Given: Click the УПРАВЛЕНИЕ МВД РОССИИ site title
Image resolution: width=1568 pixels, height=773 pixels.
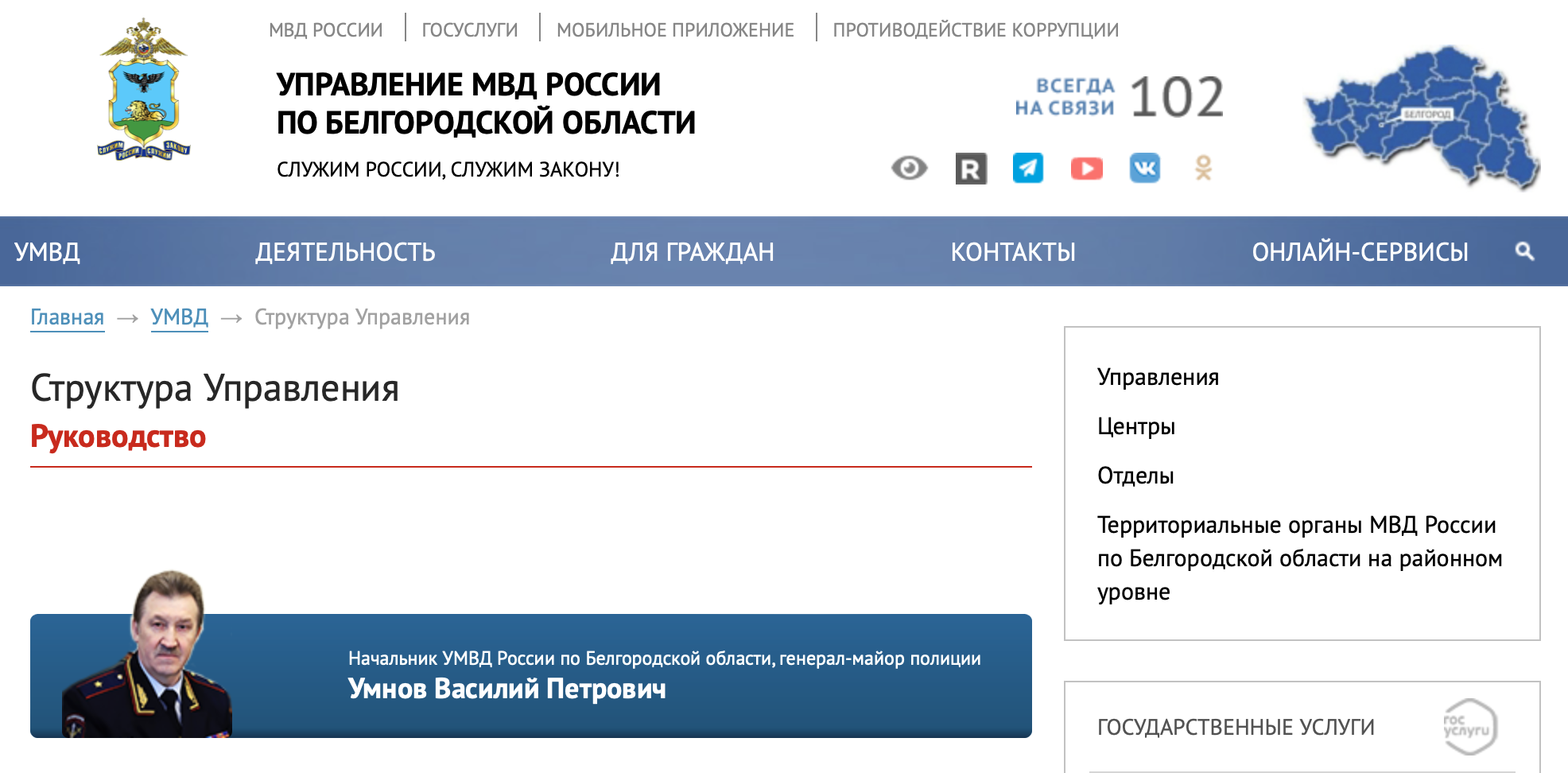Looking at the screenshot, I should (x=486, y=103).
